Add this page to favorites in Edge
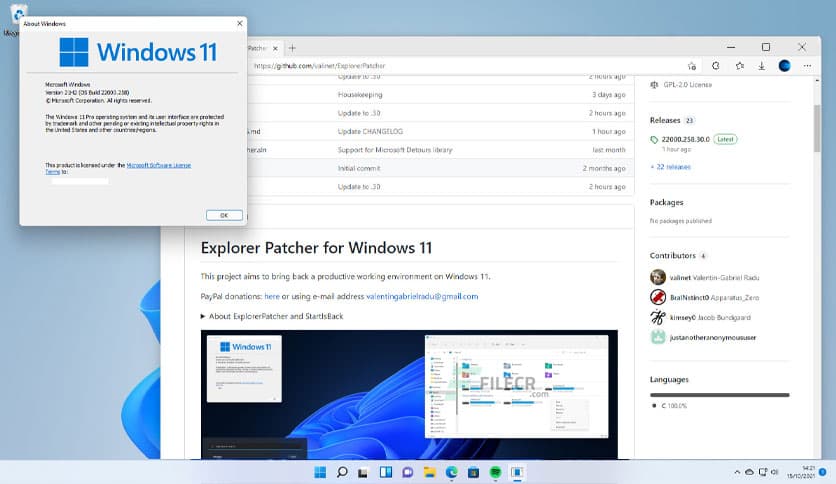Viewport: 836px width, 484px height. [x=692, y=66]
